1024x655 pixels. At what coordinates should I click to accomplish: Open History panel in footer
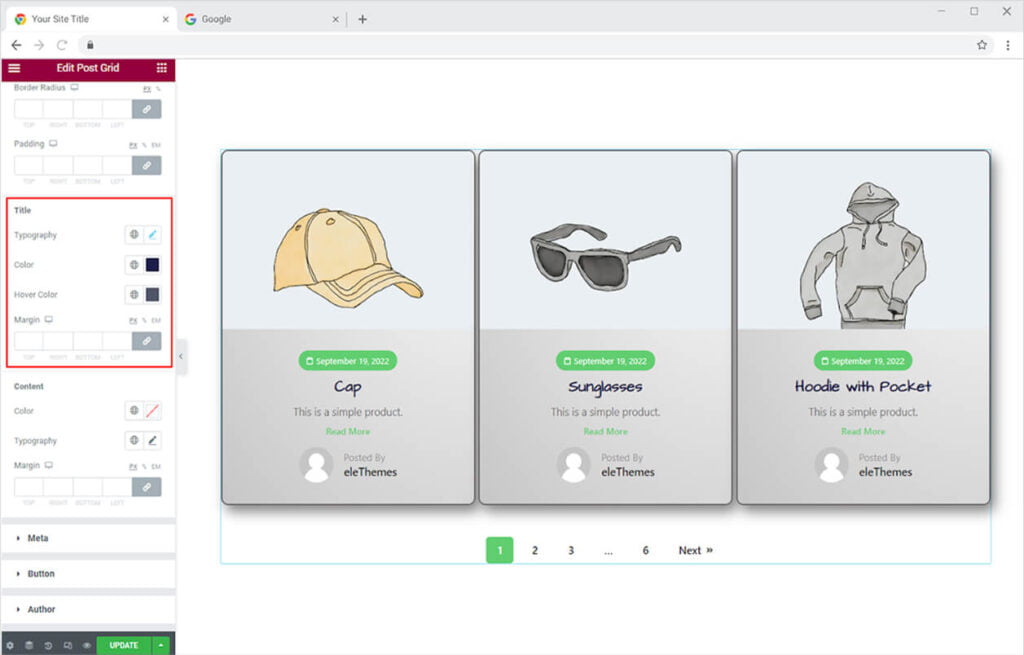49,645
